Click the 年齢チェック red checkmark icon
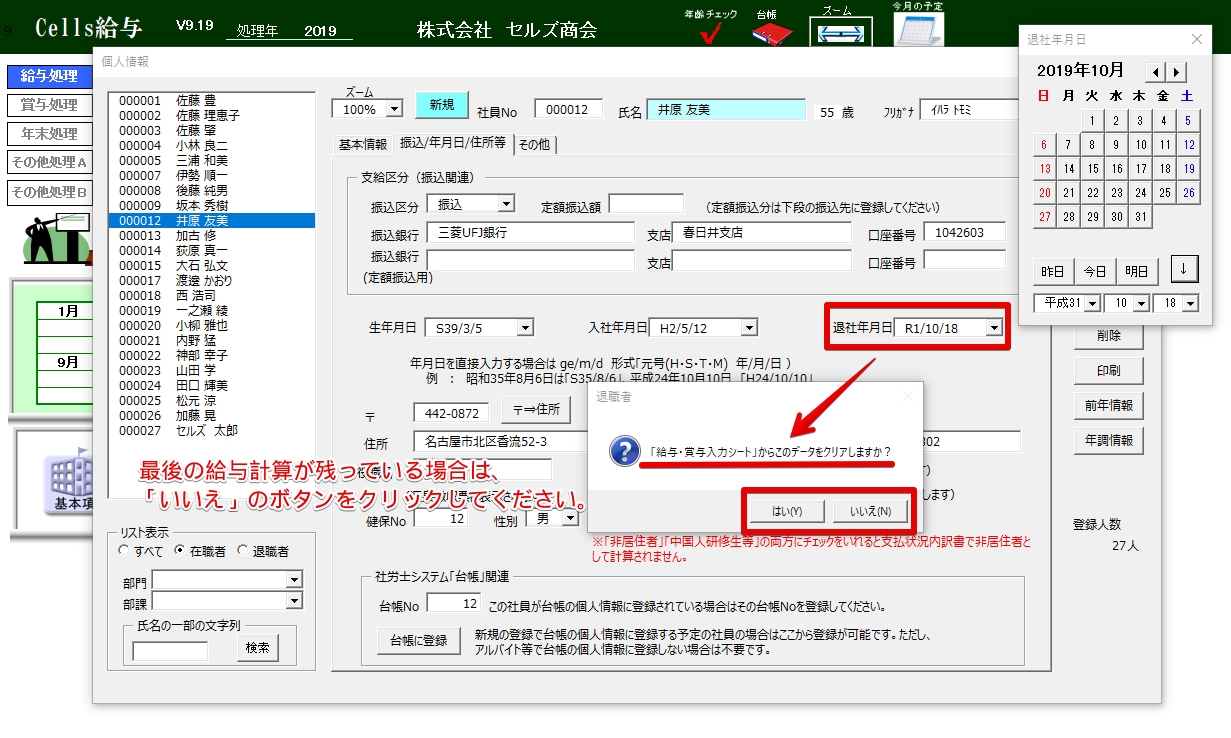 tap(711, 34)
